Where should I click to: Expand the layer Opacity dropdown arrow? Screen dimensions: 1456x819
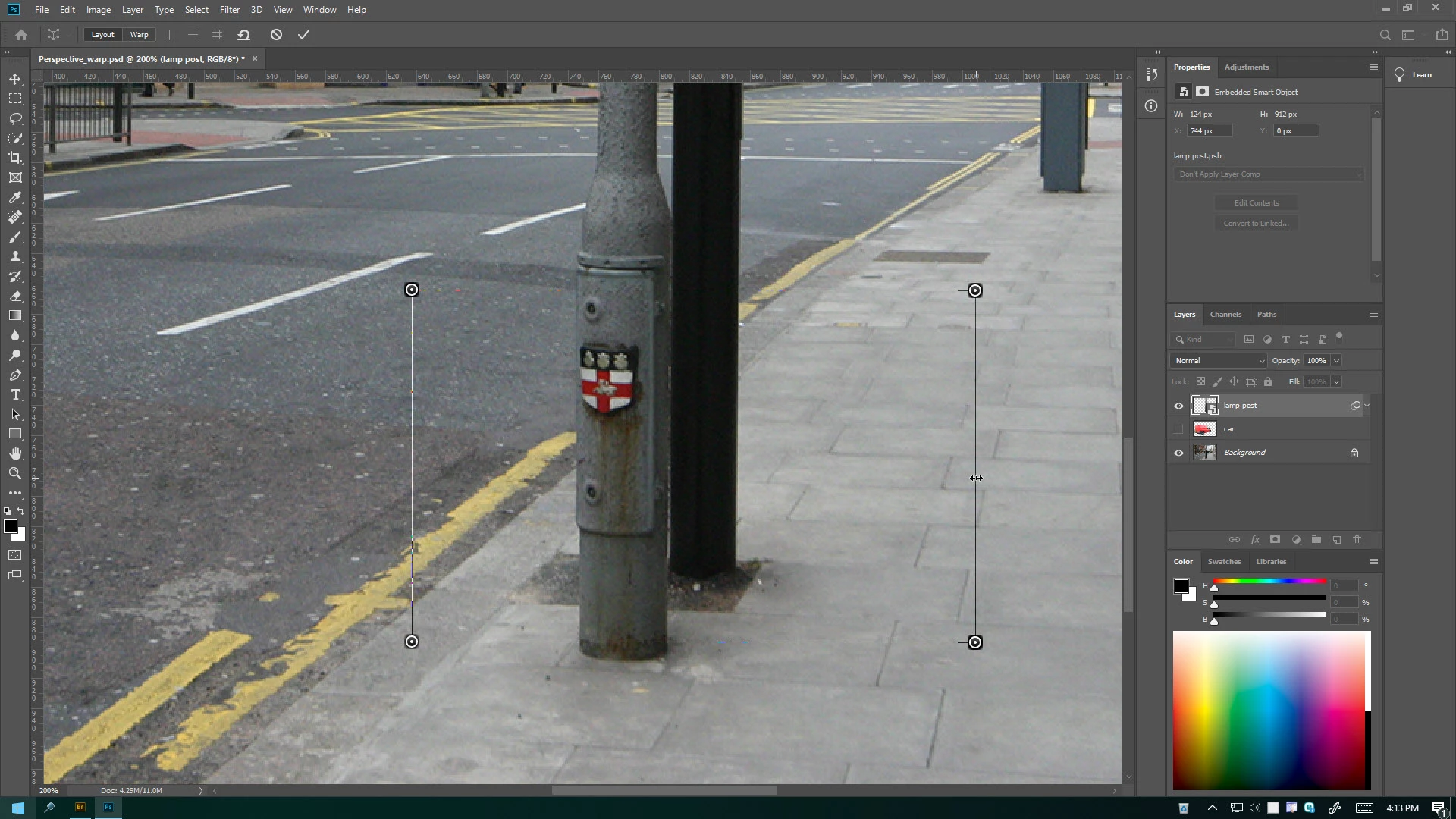[1337, 361]
